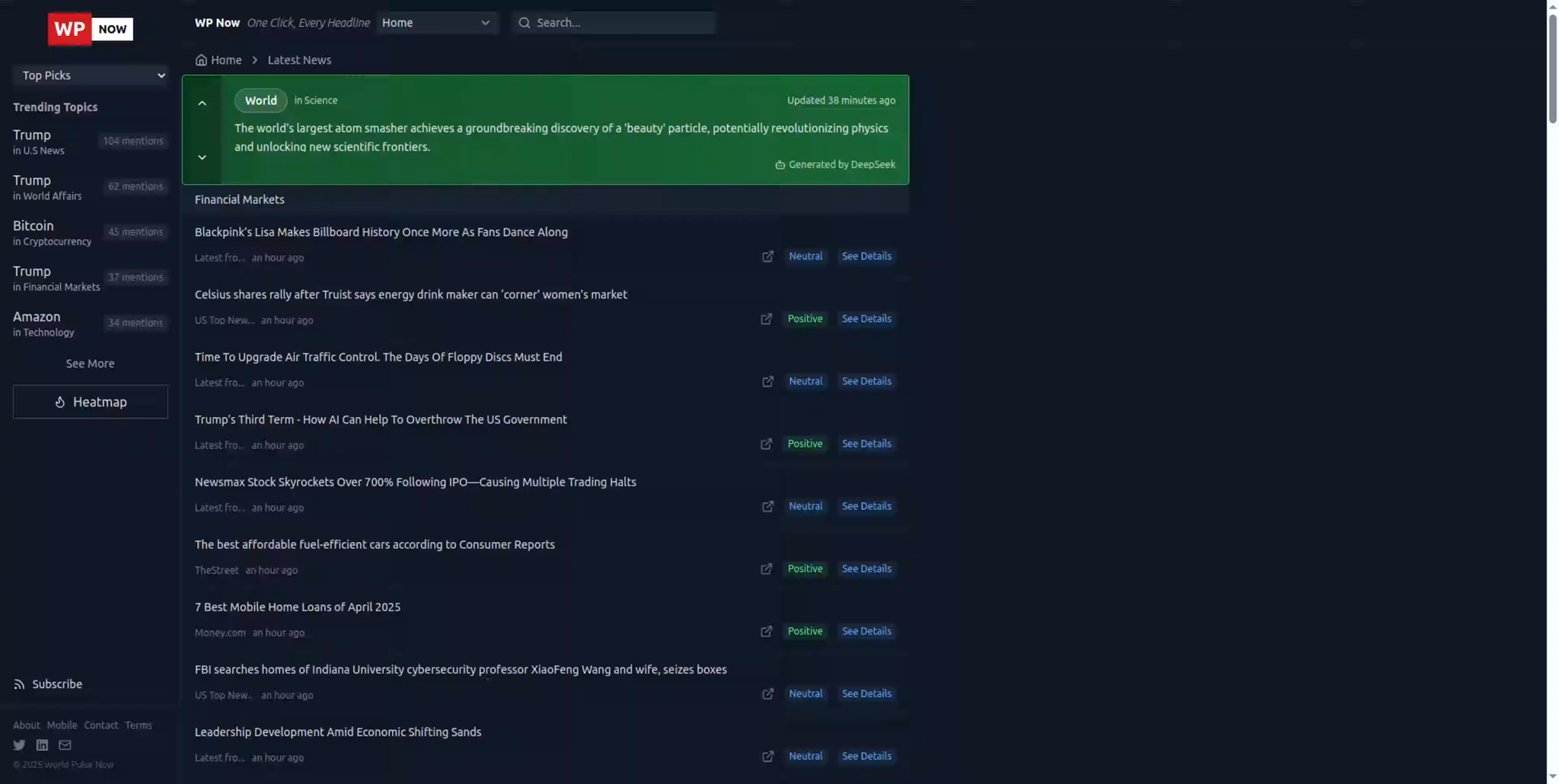Open Trump in U.S News topic
The height and width of the screenshot is (784, 1559).
pyautogui.click(x=91, y=142)
